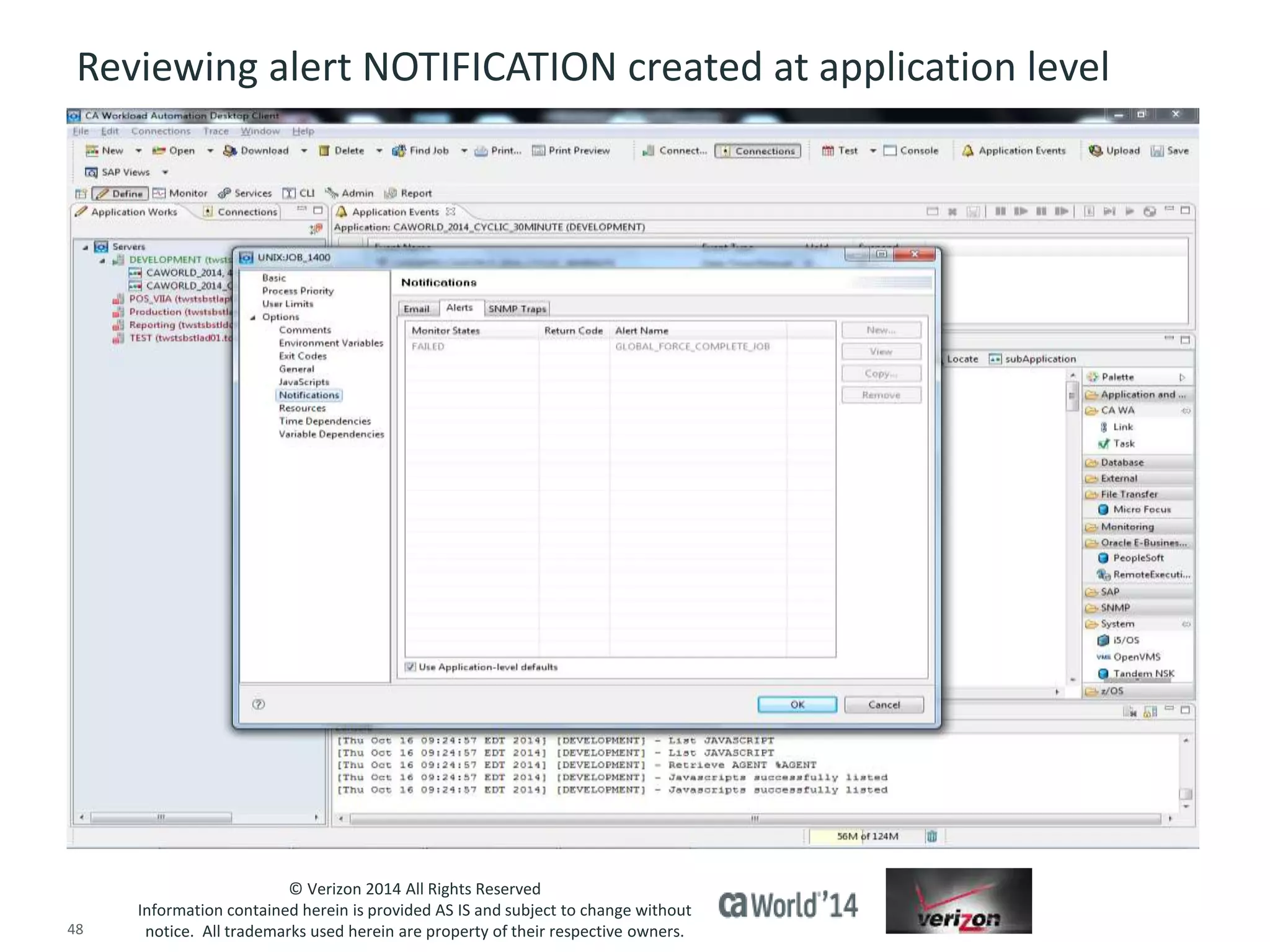The height and width of the screenshot is (952, 1270).
Task: Switch to the Email tab
Action: 417,309
